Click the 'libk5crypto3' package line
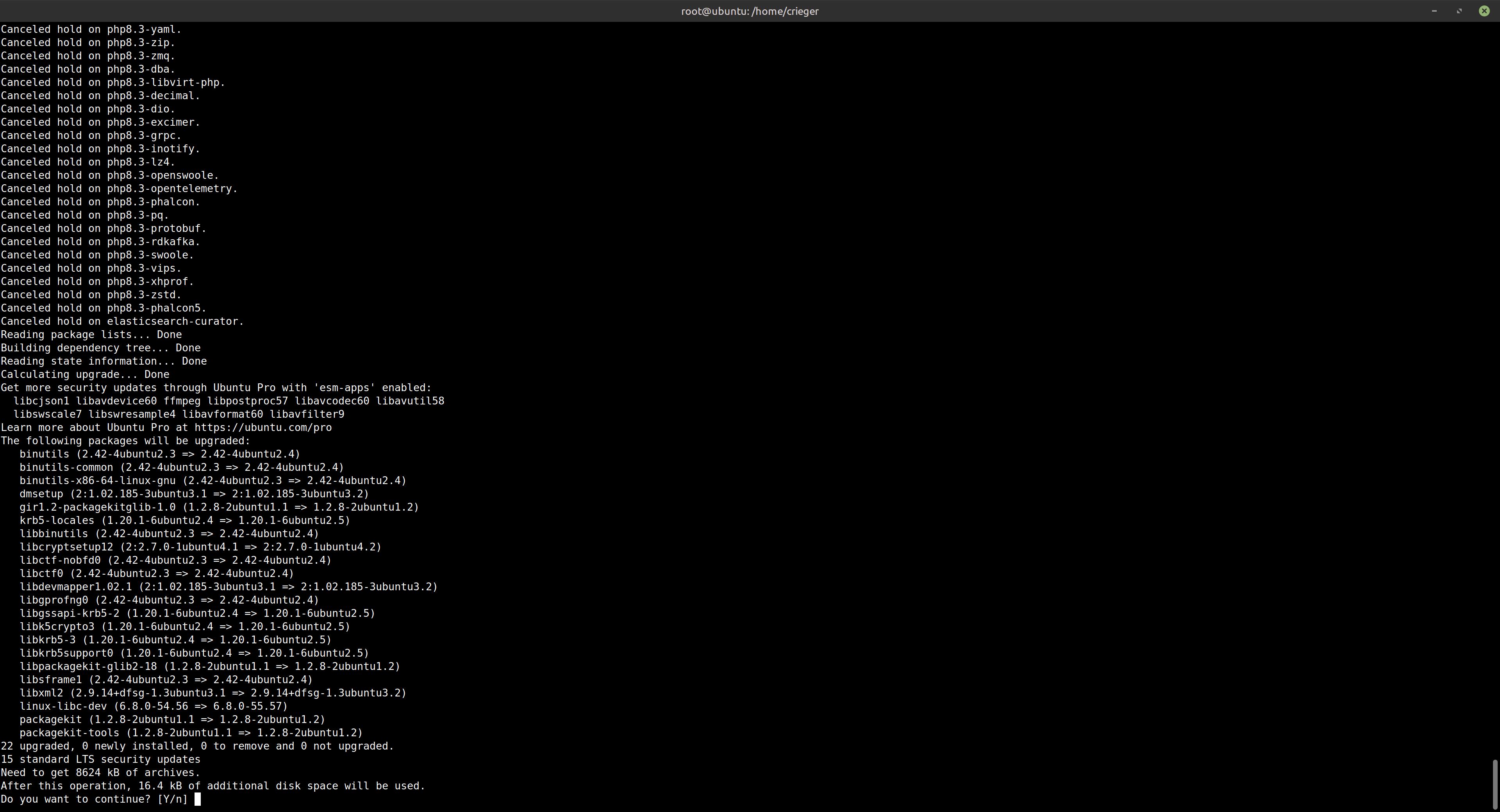 coord(185,626)
